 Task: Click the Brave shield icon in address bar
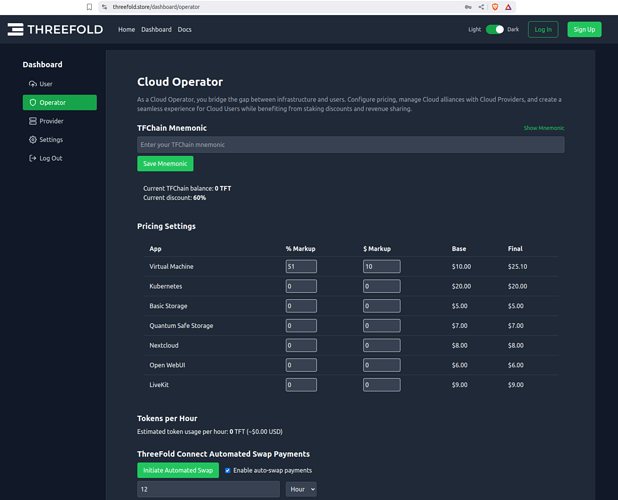point(497,6)
